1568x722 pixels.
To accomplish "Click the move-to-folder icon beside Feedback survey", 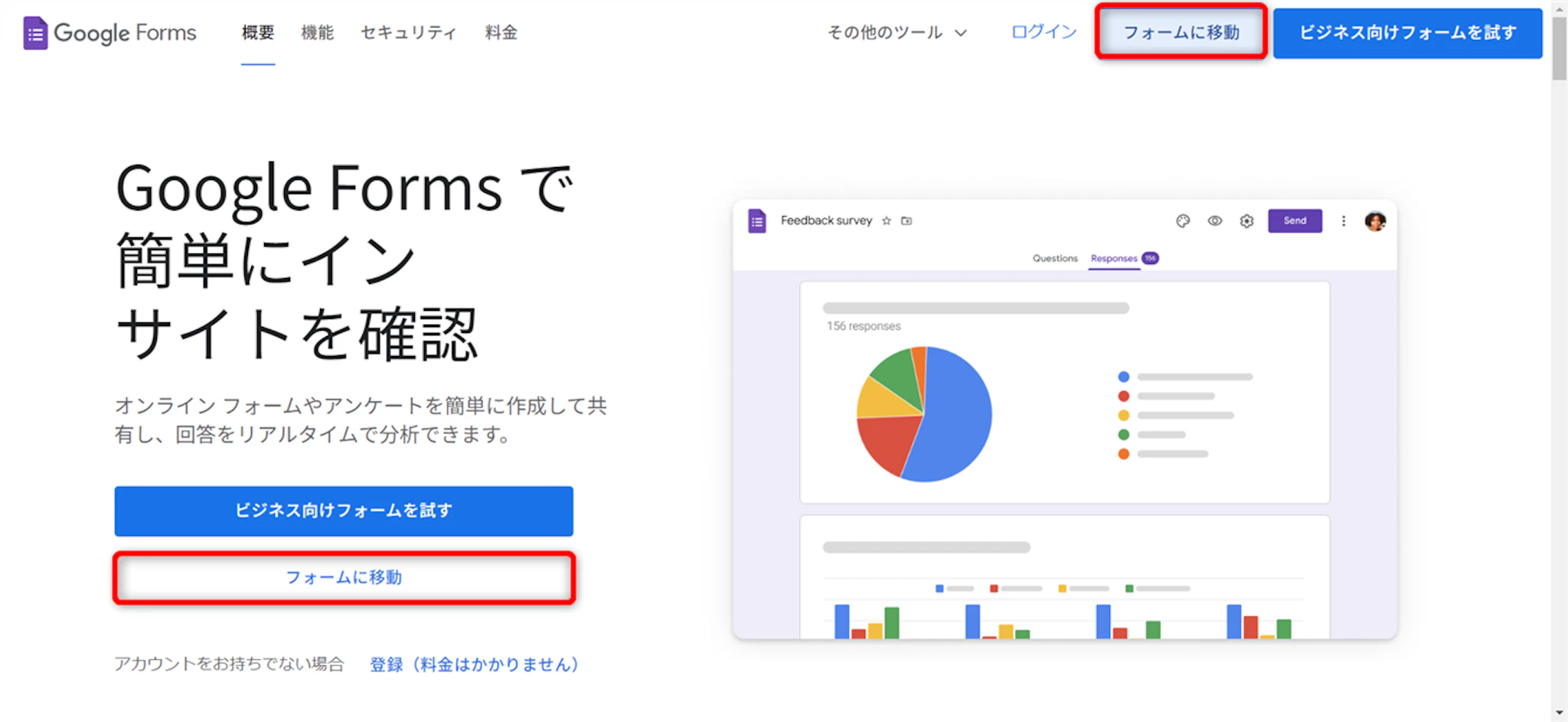I will tap(906, 221).
